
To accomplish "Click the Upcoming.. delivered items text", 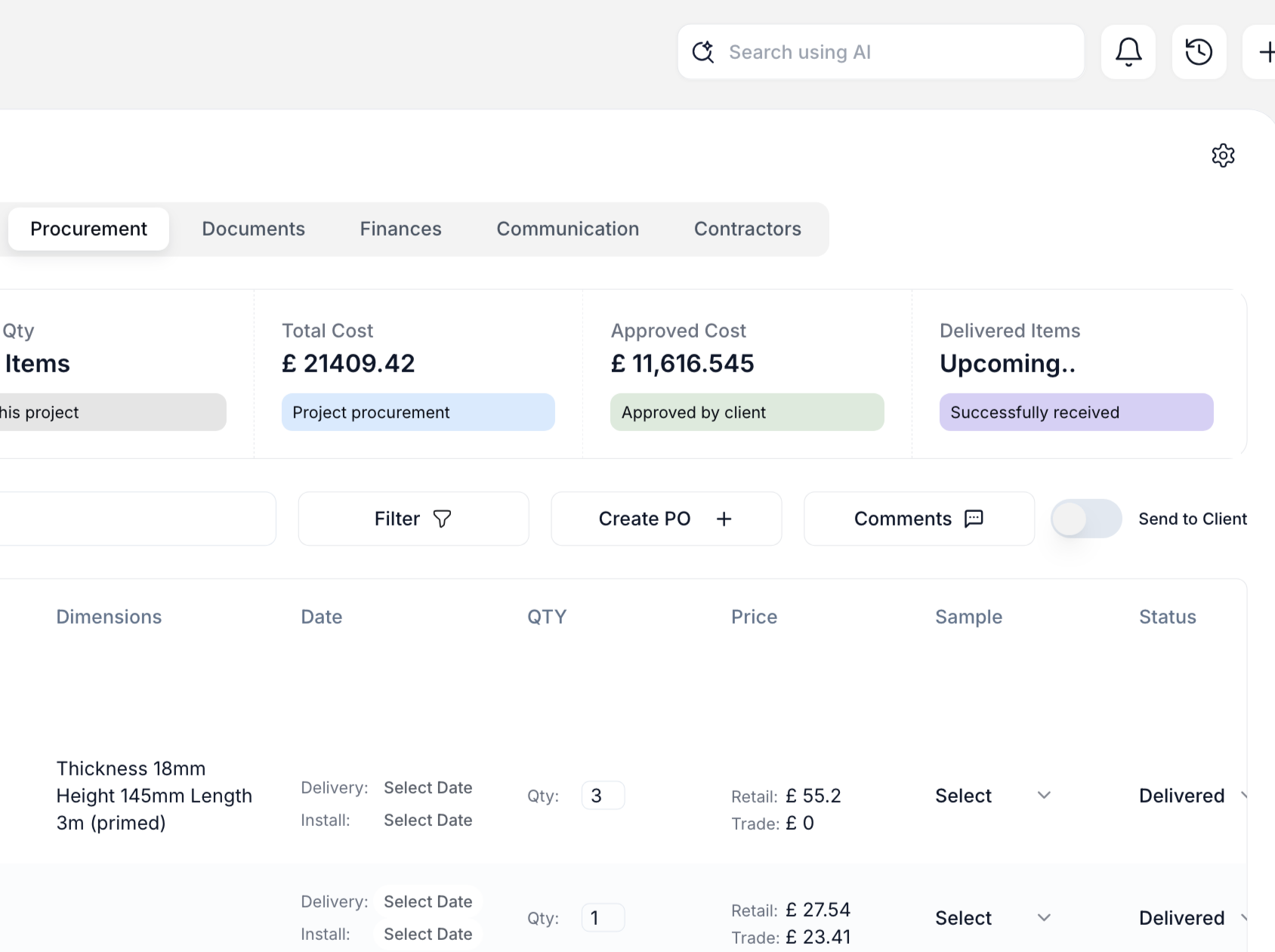I will coord(1008,363).
